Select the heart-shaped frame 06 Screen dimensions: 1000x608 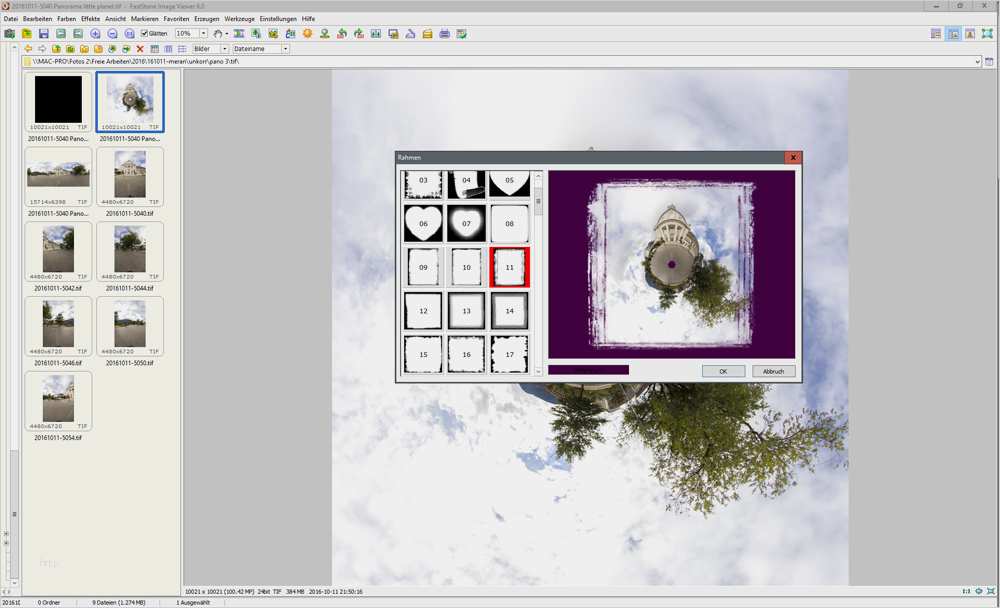click(x=423, y=223)
